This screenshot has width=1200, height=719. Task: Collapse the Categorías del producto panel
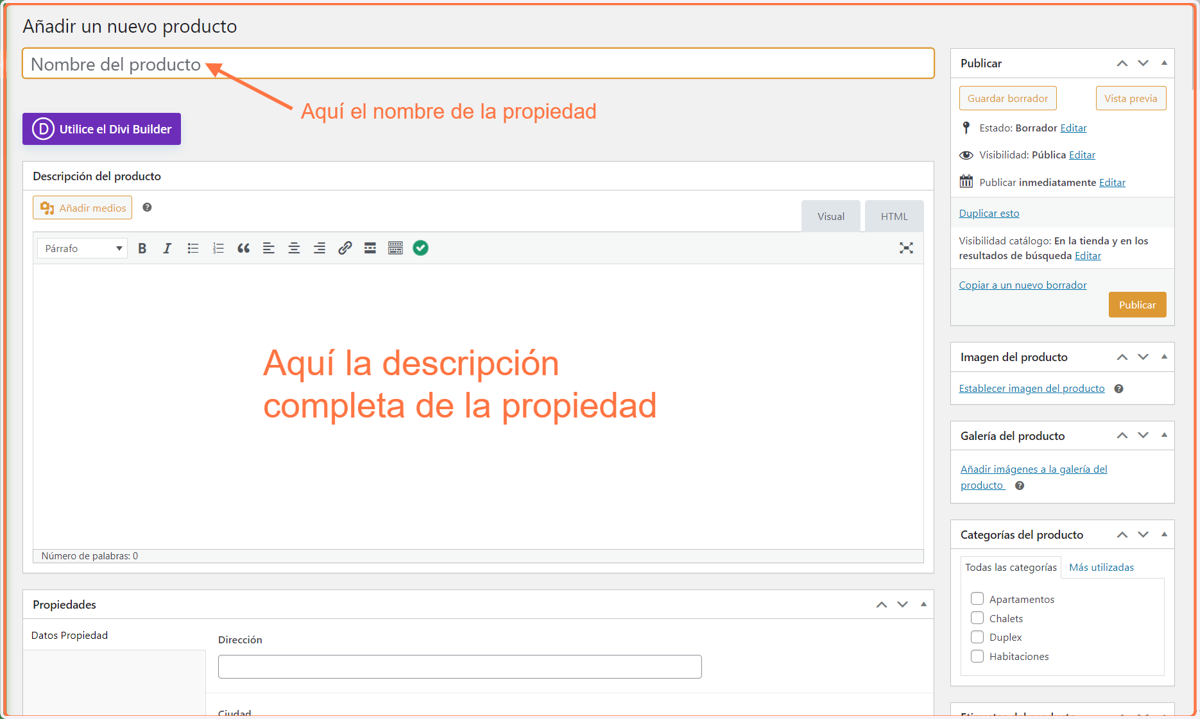tap(1164, 535)
